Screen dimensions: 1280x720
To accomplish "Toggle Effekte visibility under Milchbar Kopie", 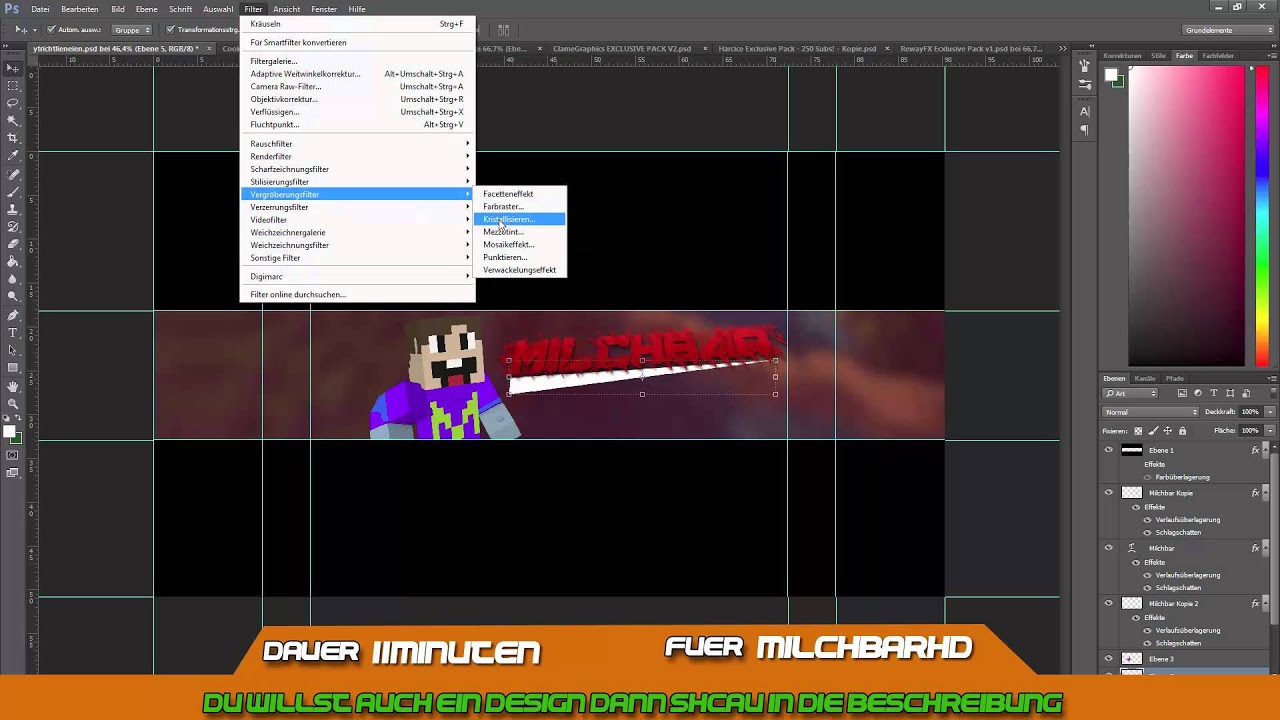I will pyautogui.click(x=1136, y=507).
